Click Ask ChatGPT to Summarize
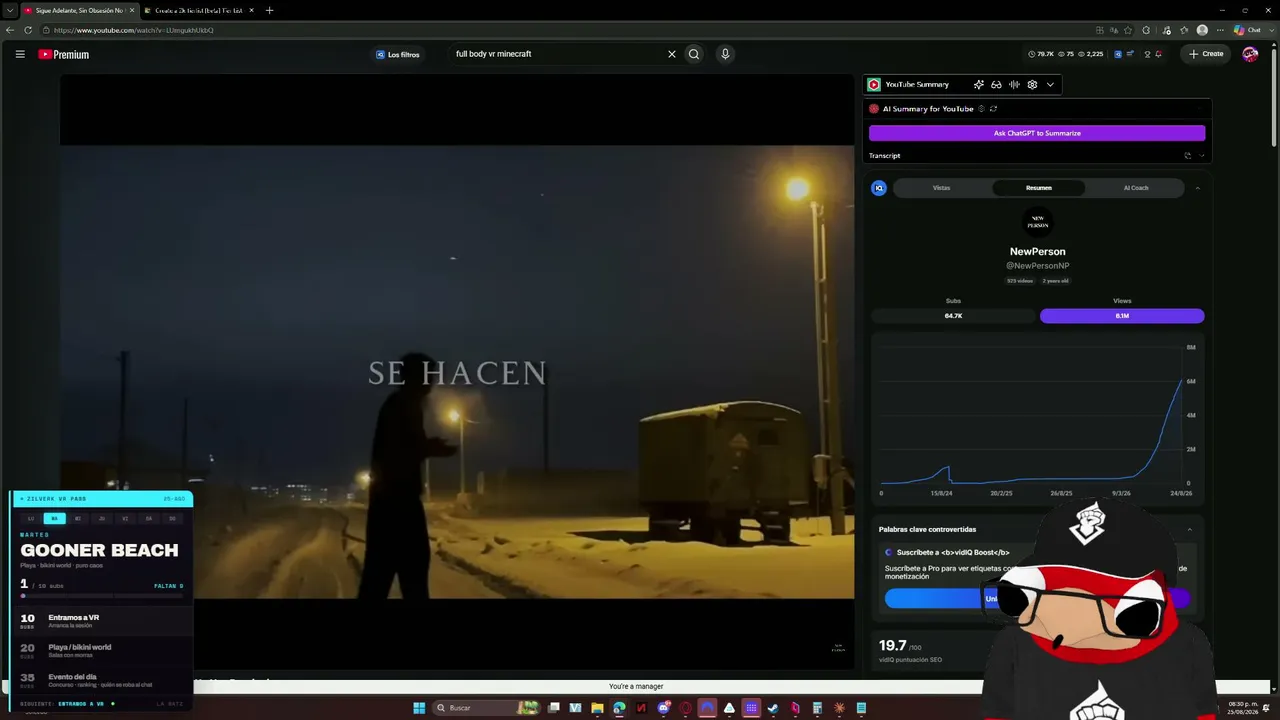The image size is (1280, 720). [x=1037, y=133]
